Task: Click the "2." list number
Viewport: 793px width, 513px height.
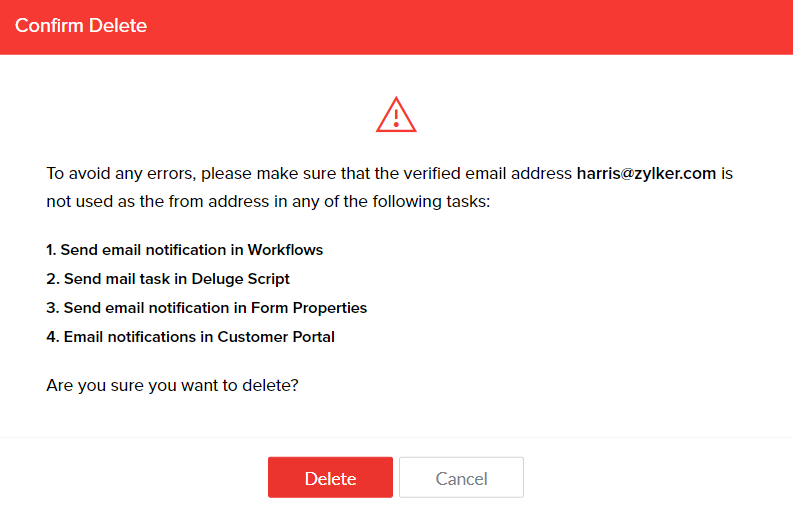Action: (x=52, y=279)
